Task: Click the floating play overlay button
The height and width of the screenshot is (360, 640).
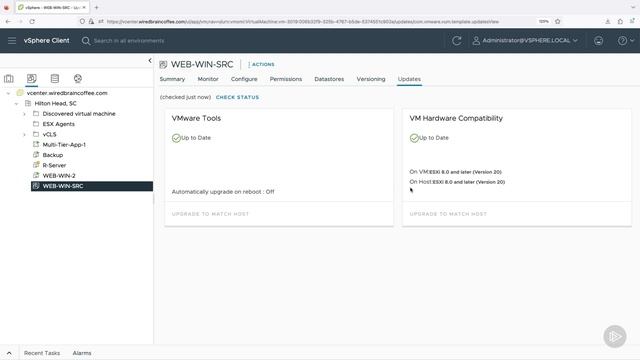Action: 615,336
